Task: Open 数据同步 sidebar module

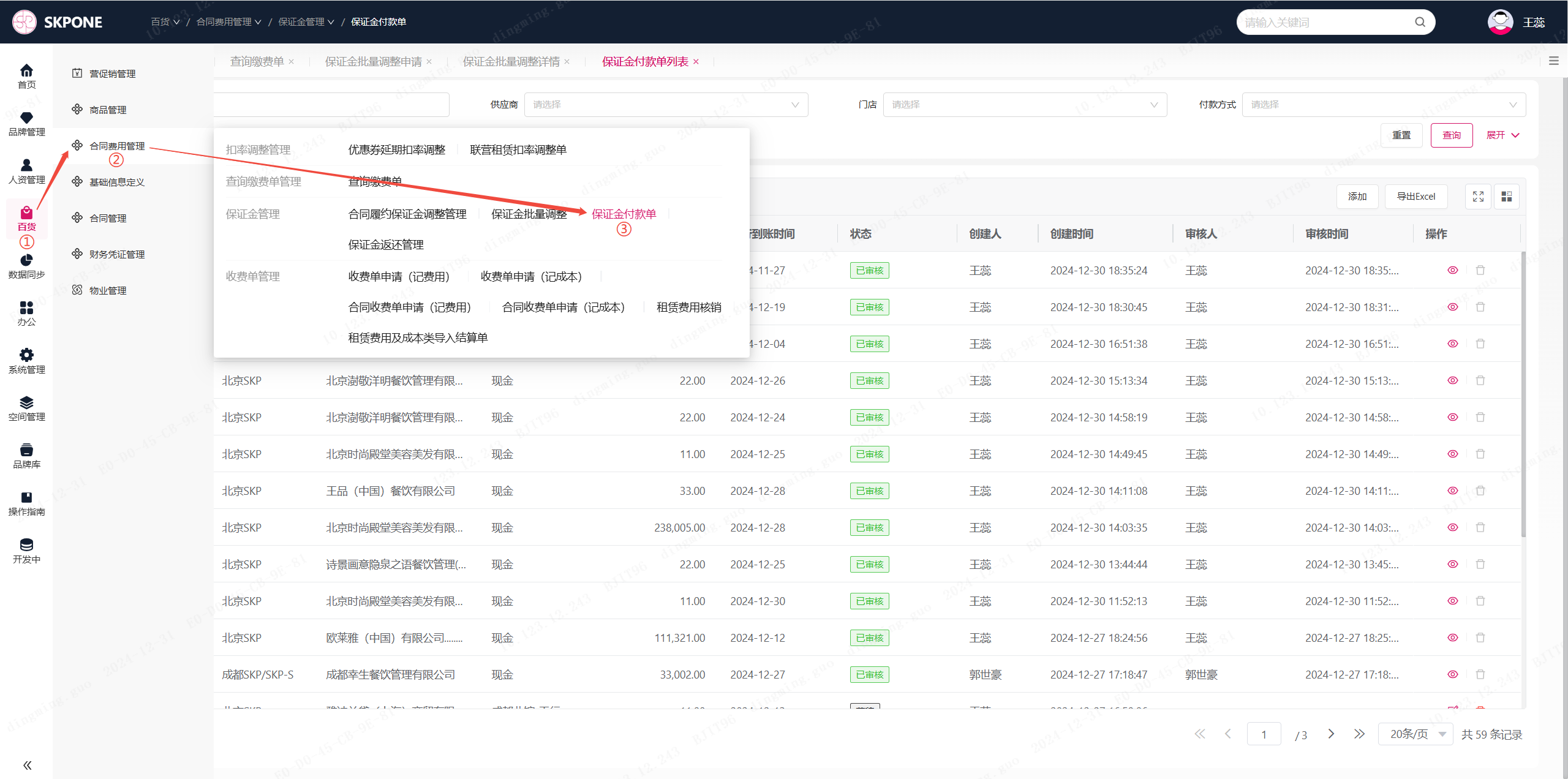Action: click(x=26, y=266)
